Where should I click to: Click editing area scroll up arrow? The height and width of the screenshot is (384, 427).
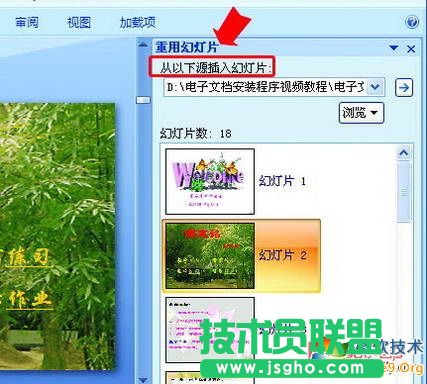143,44
